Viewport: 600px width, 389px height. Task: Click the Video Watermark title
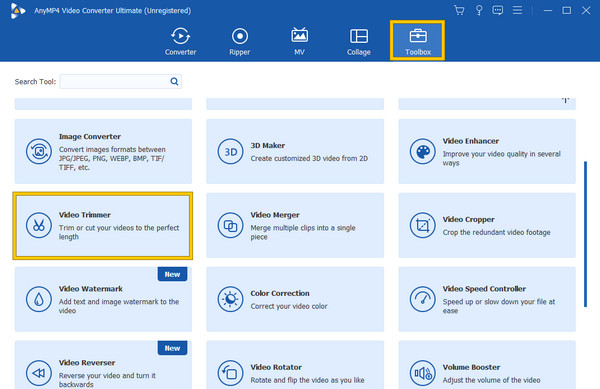click(91, 289)
